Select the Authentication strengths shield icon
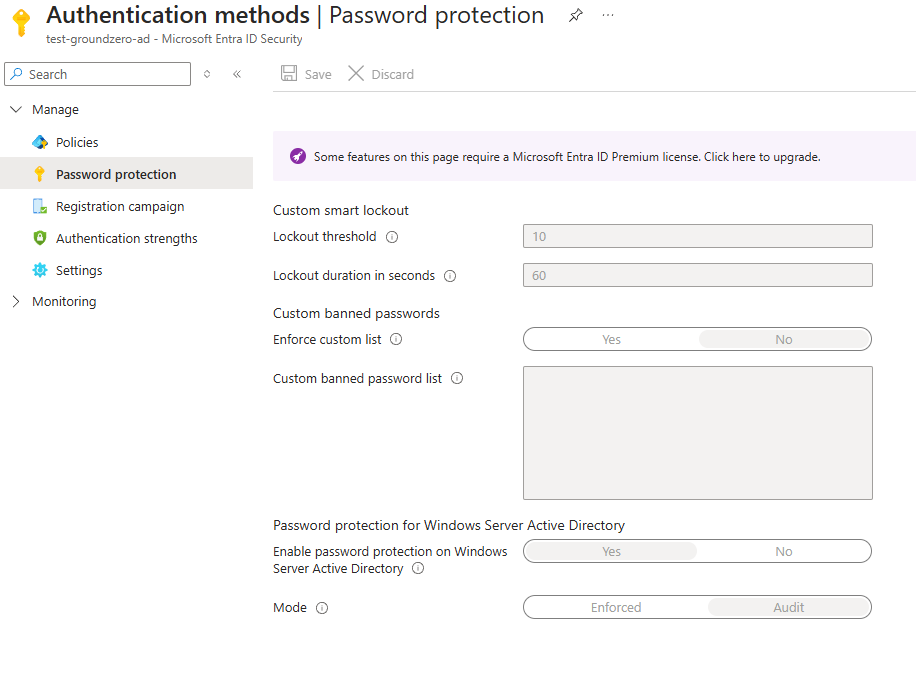Screen dimensions: 916x685 click(x=40, y=238)
